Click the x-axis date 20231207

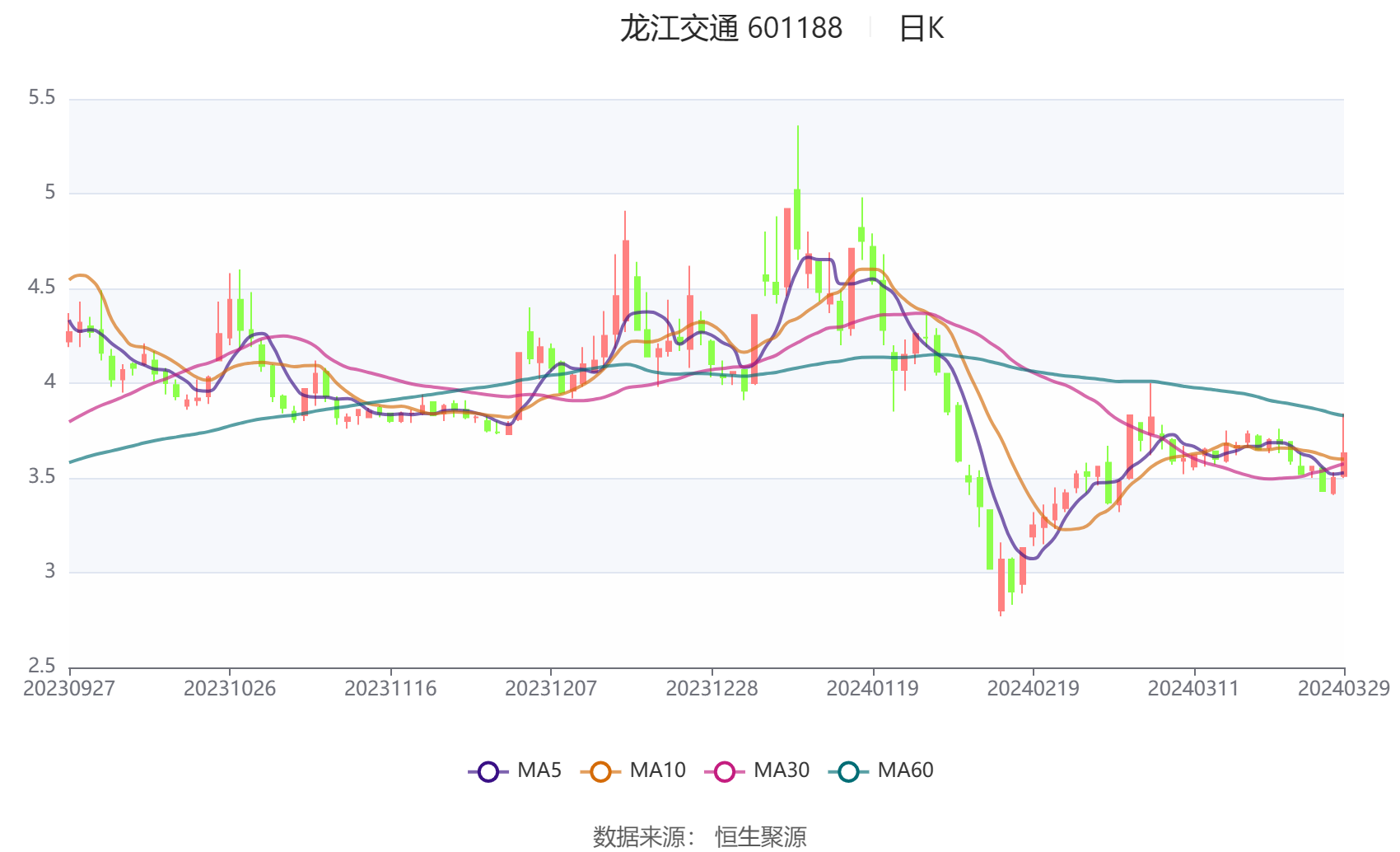(551, 688)
